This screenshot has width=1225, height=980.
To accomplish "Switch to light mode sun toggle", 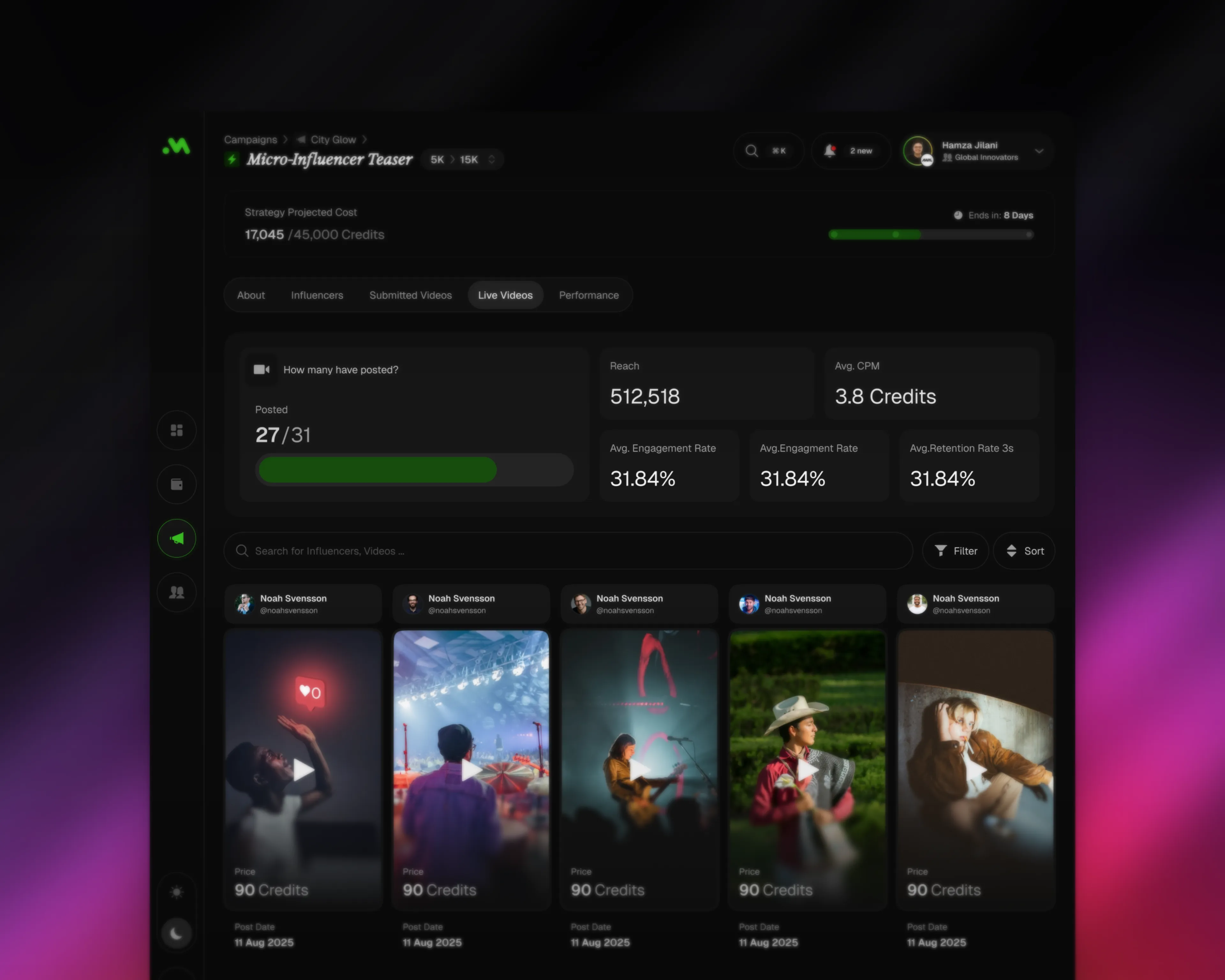I will click(x=177, y=892).
